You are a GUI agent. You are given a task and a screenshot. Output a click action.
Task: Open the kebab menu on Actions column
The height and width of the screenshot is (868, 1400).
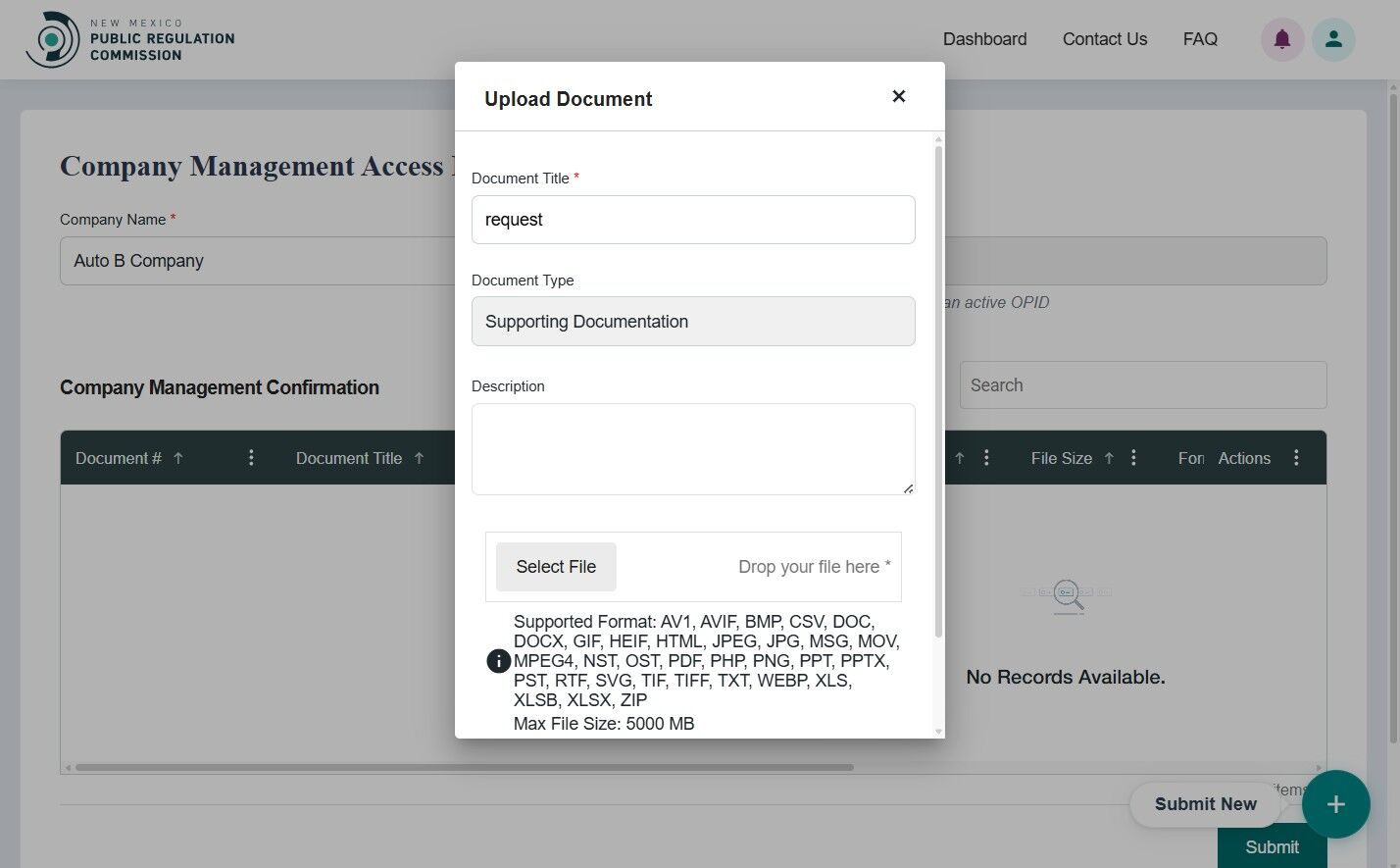tap(1296, 457)
